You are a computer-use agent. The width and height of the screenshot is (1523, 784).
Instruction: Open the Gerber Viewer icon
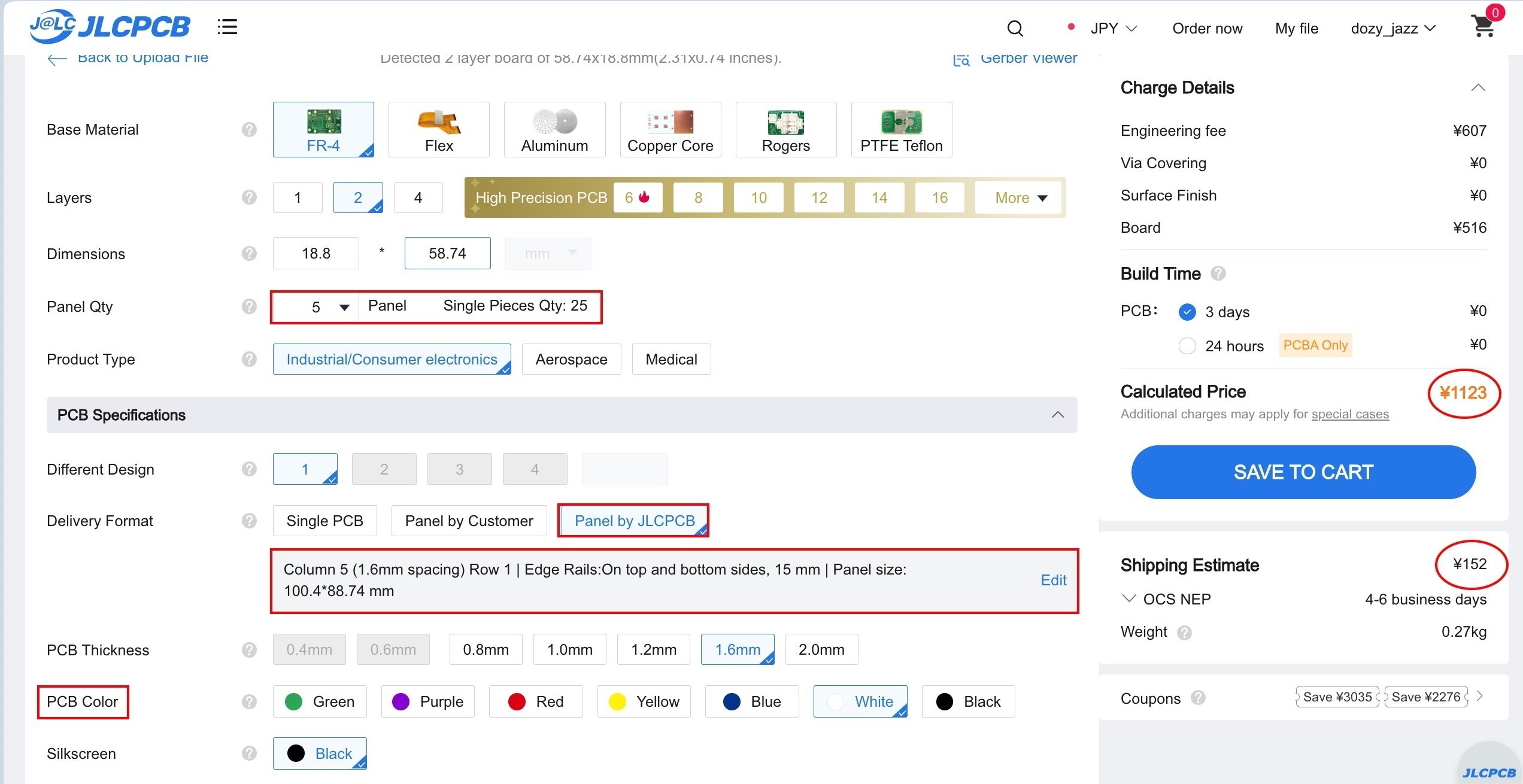(x=961, y=59)
